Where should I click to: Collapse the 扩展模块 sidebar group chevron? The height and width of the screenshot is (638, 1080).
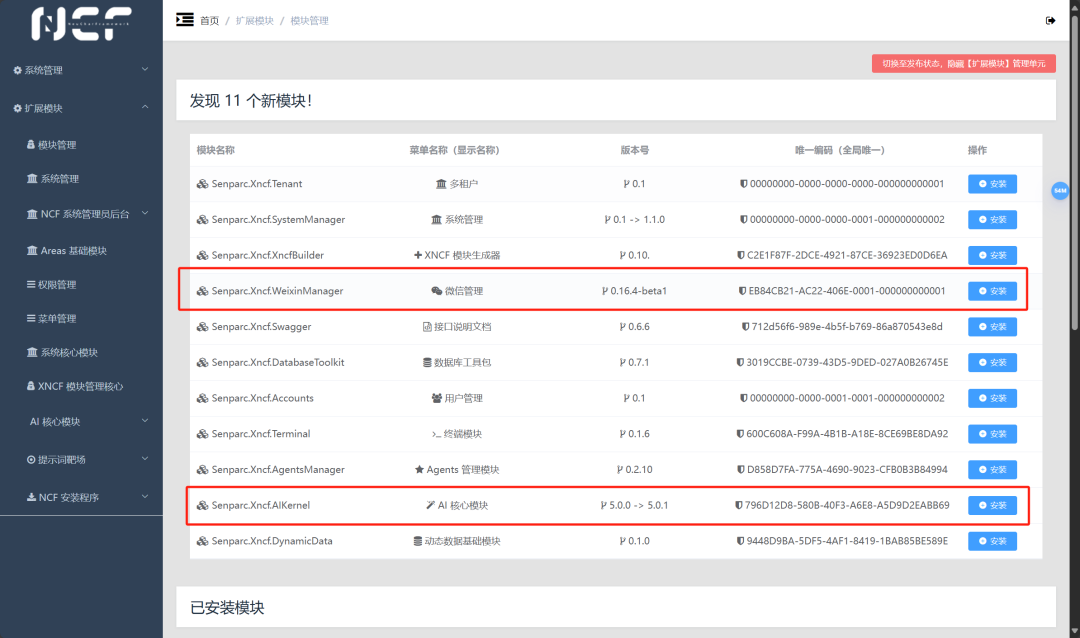click(145, 107)
